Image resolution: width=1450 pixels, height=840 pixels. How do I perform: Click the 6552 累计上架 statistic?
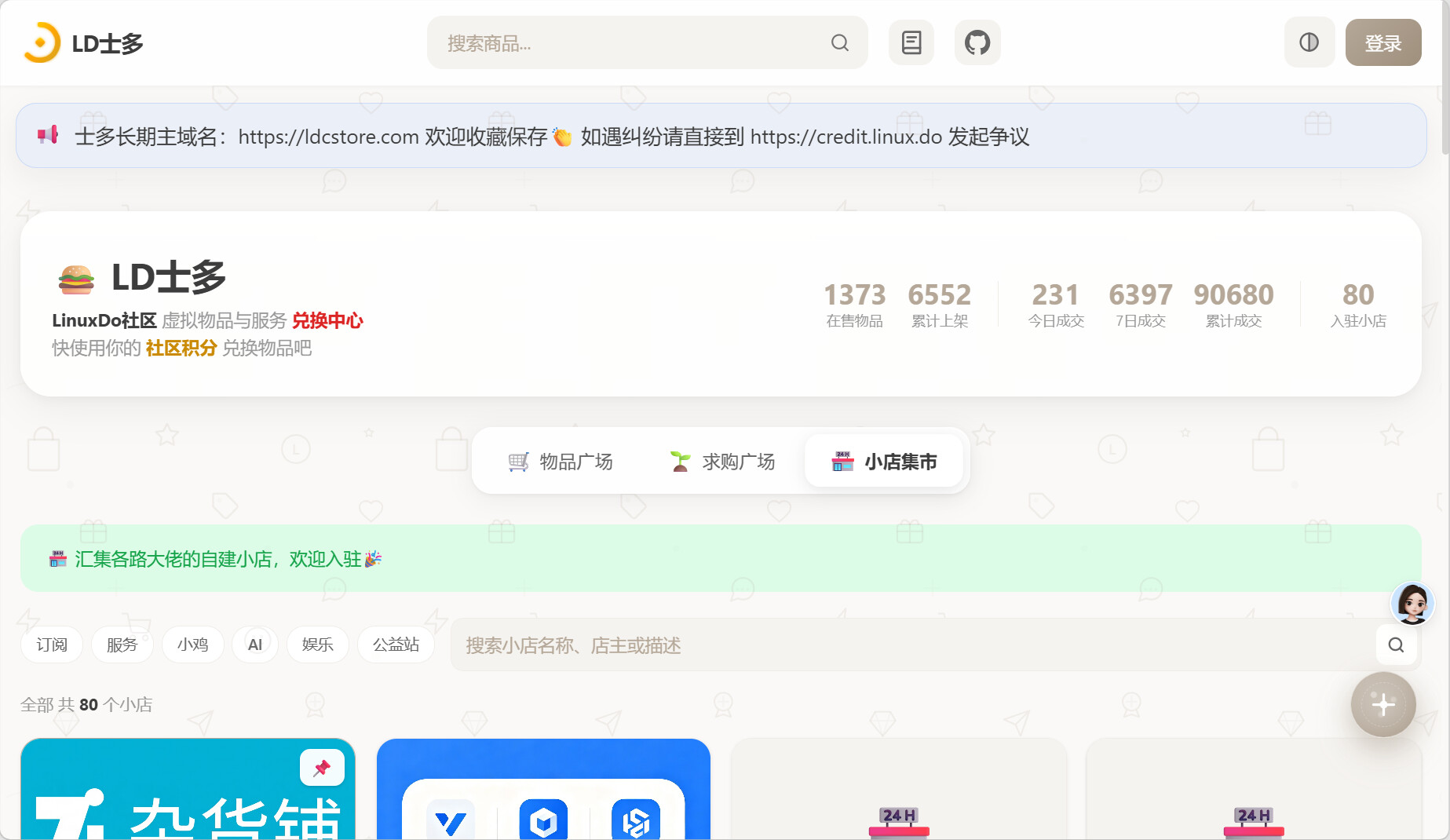point(940,305)
